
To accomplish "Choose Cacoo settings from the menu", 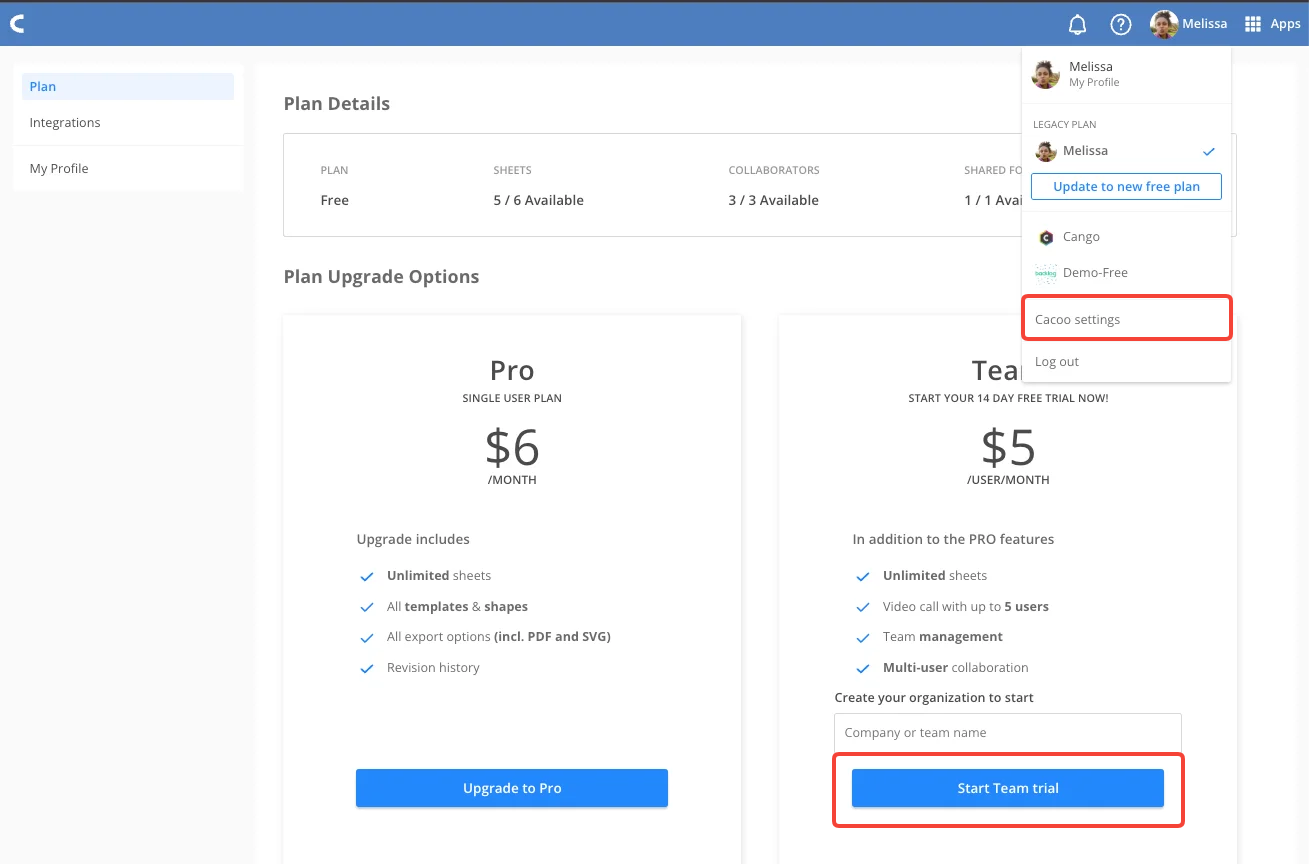I will coord(1076,319).
